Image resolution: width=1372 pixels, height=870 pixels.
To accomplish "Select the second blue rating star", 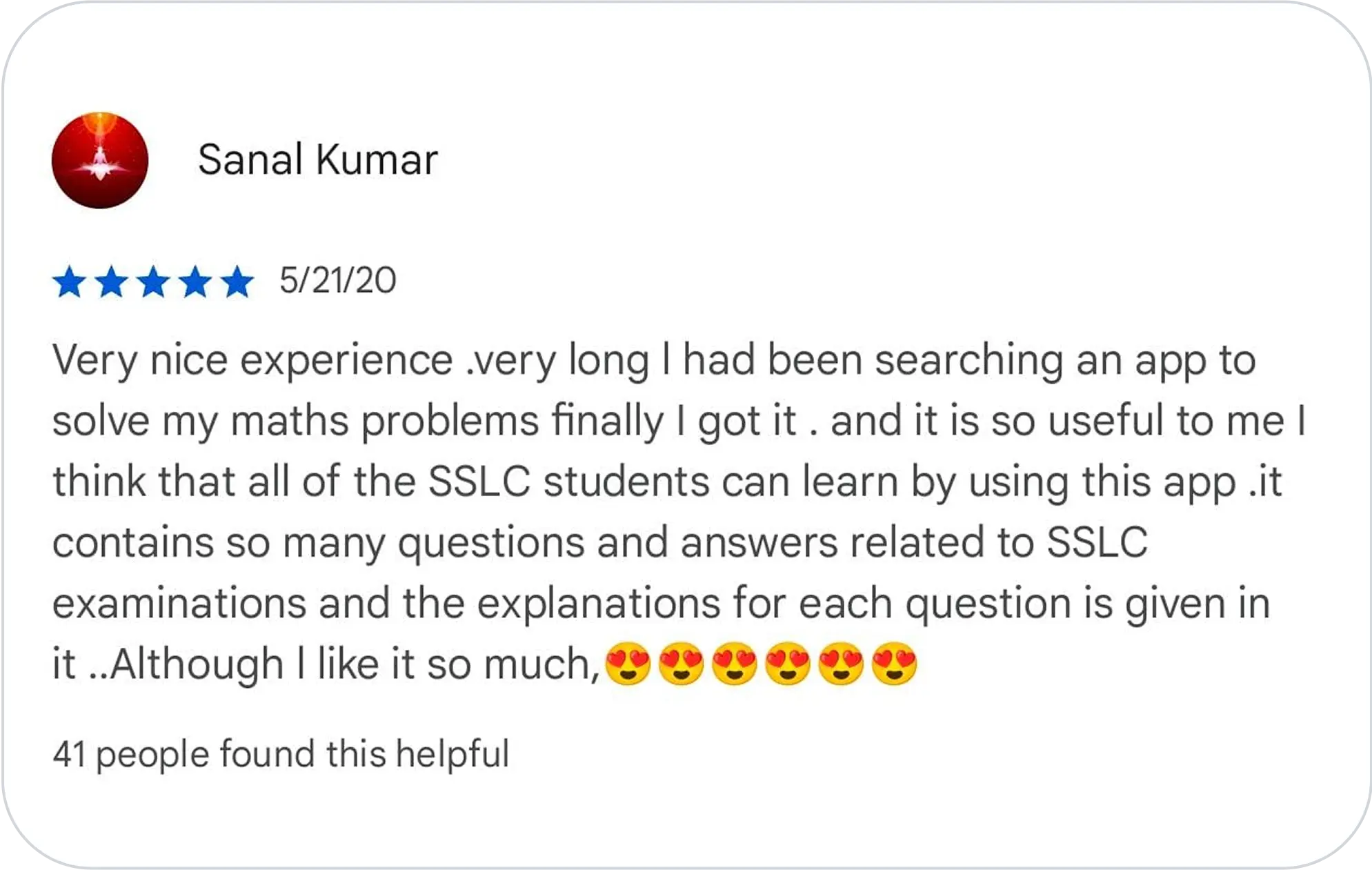I will tap(112, 282).
